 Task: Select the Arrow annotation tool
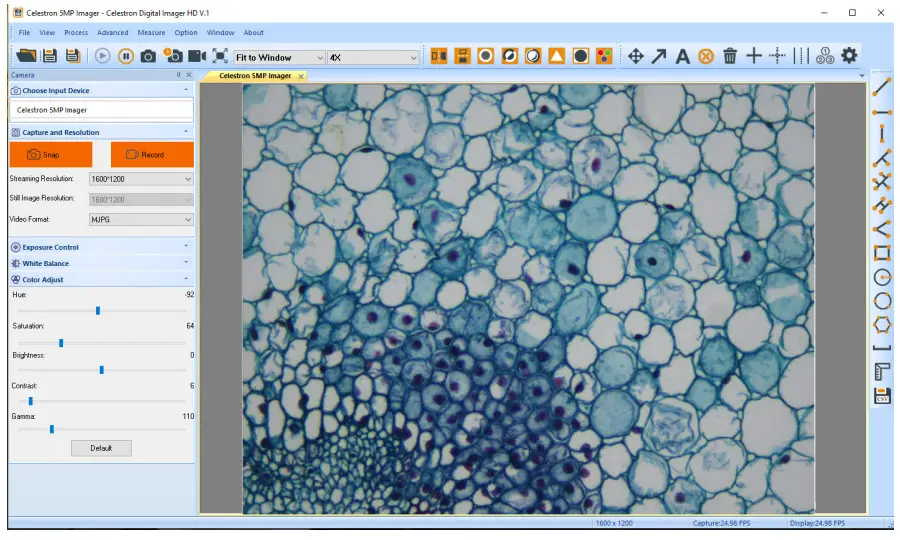click(659, 56)
